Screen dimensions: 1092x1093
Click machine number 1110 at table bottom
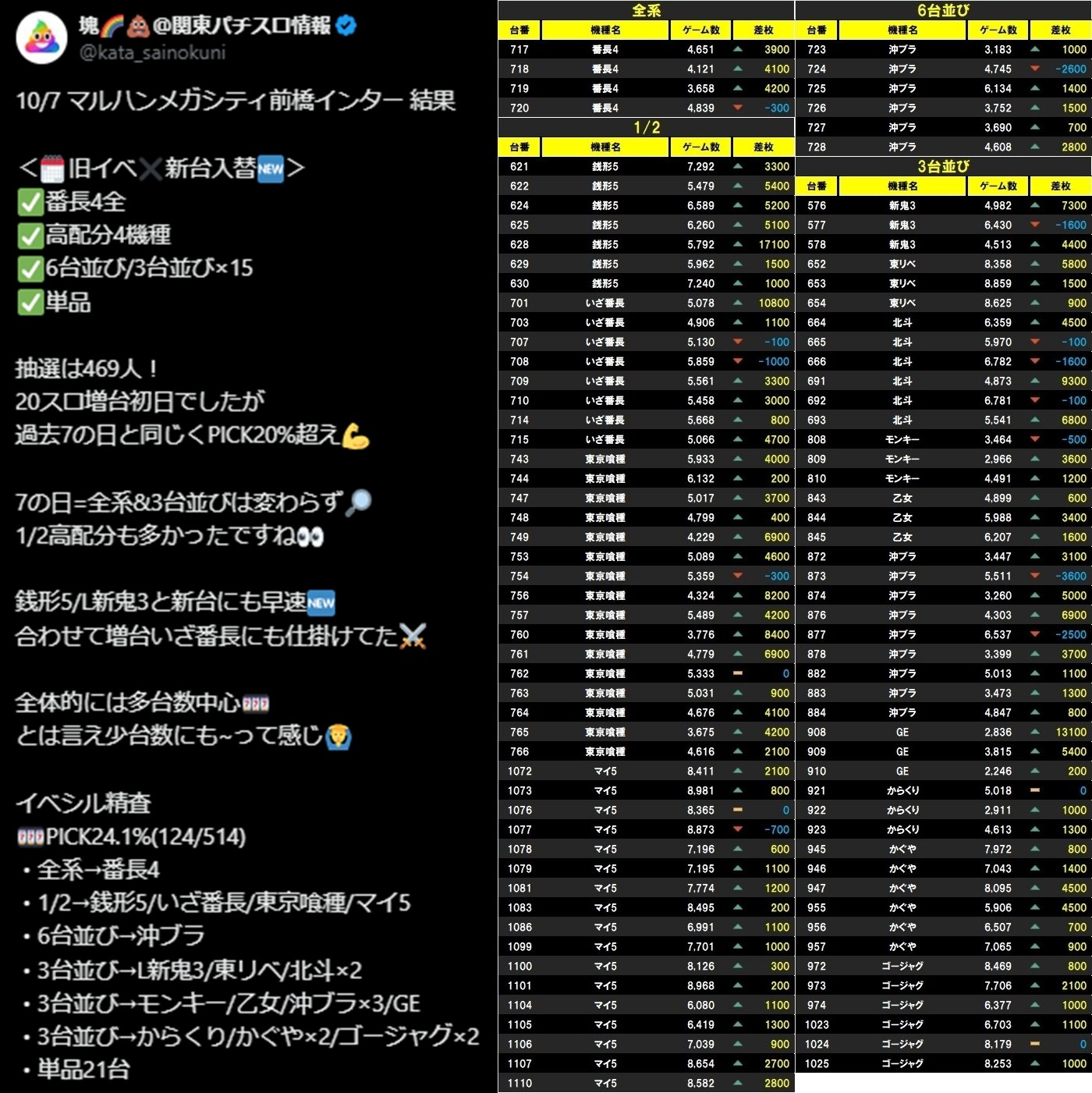point(519,1083)
